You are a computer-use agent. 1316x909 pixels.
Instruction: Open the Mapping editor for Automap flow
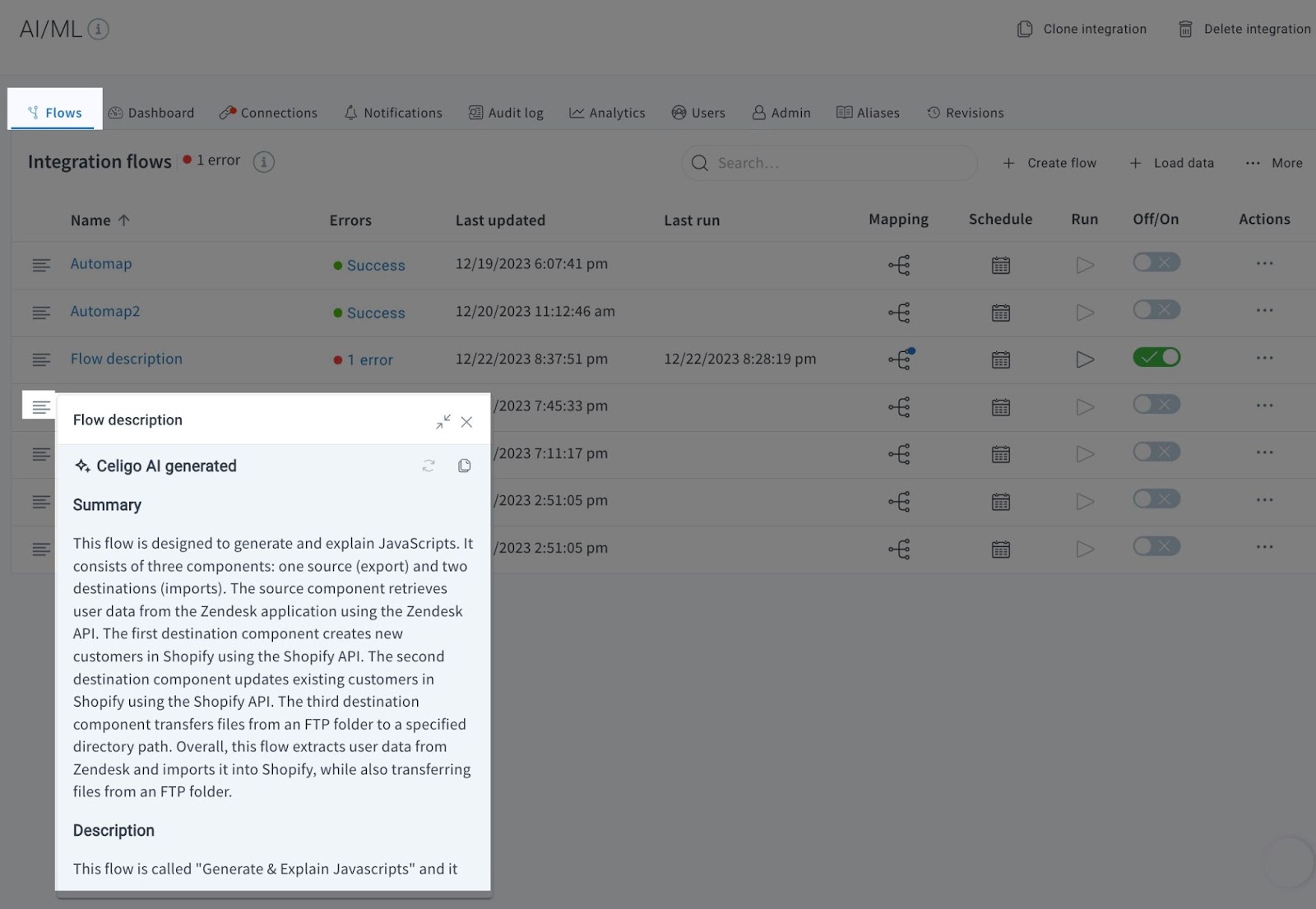point(898,265)
